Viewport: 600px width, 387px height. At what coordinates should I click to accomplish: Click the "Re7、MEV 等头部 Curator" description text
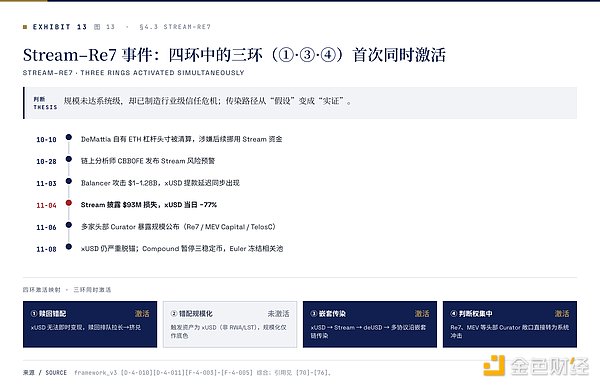(x=510, y=331)
